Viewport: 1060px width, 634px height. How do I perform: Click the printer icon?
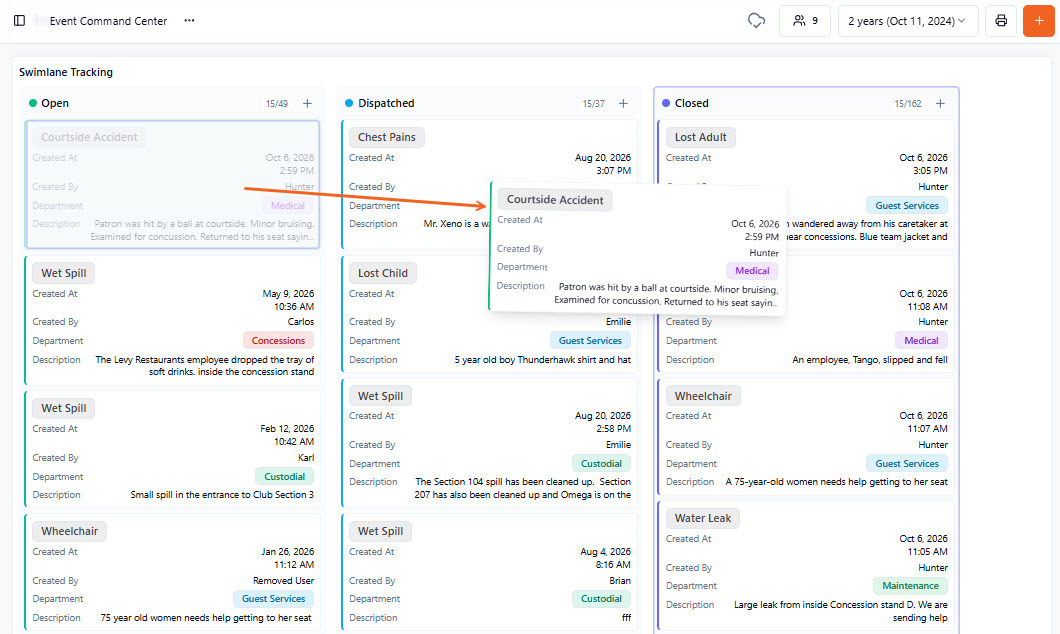pyautogui.click(x=1001, y=21)
